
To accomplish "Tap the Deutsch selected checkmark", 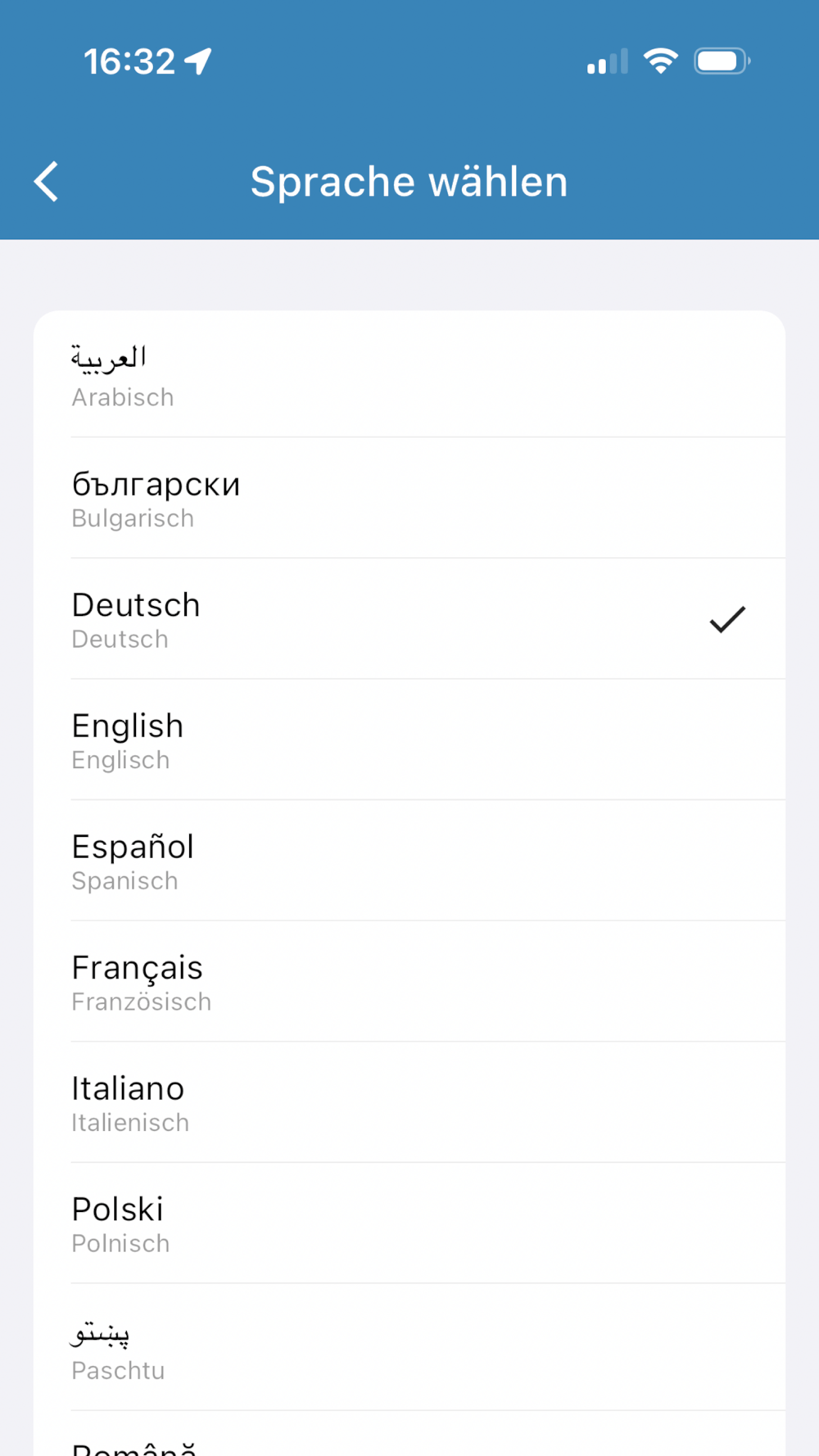I will point(727,619).
